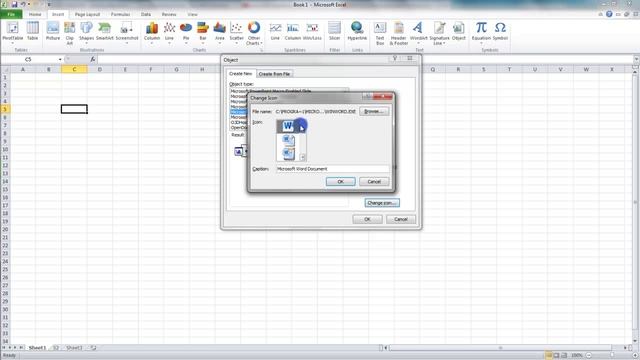
Task: Click Cancel in the Change Icon dialog
Action: 374,182
